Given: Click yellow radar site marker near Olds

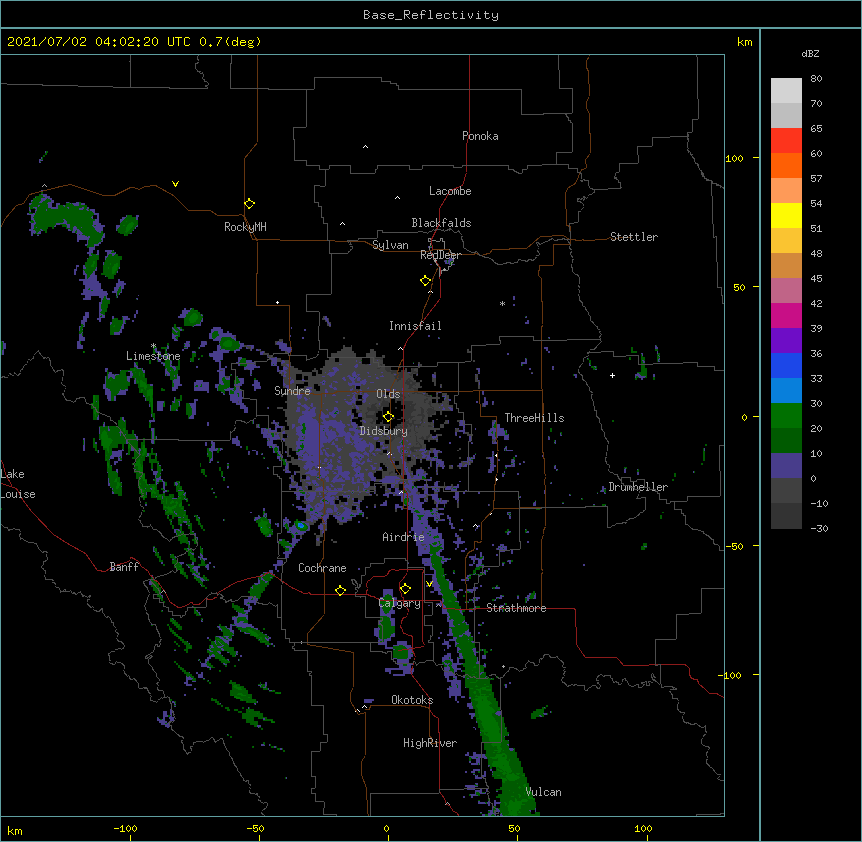Looking at the screenshot, I should click(x=388, y=416).
